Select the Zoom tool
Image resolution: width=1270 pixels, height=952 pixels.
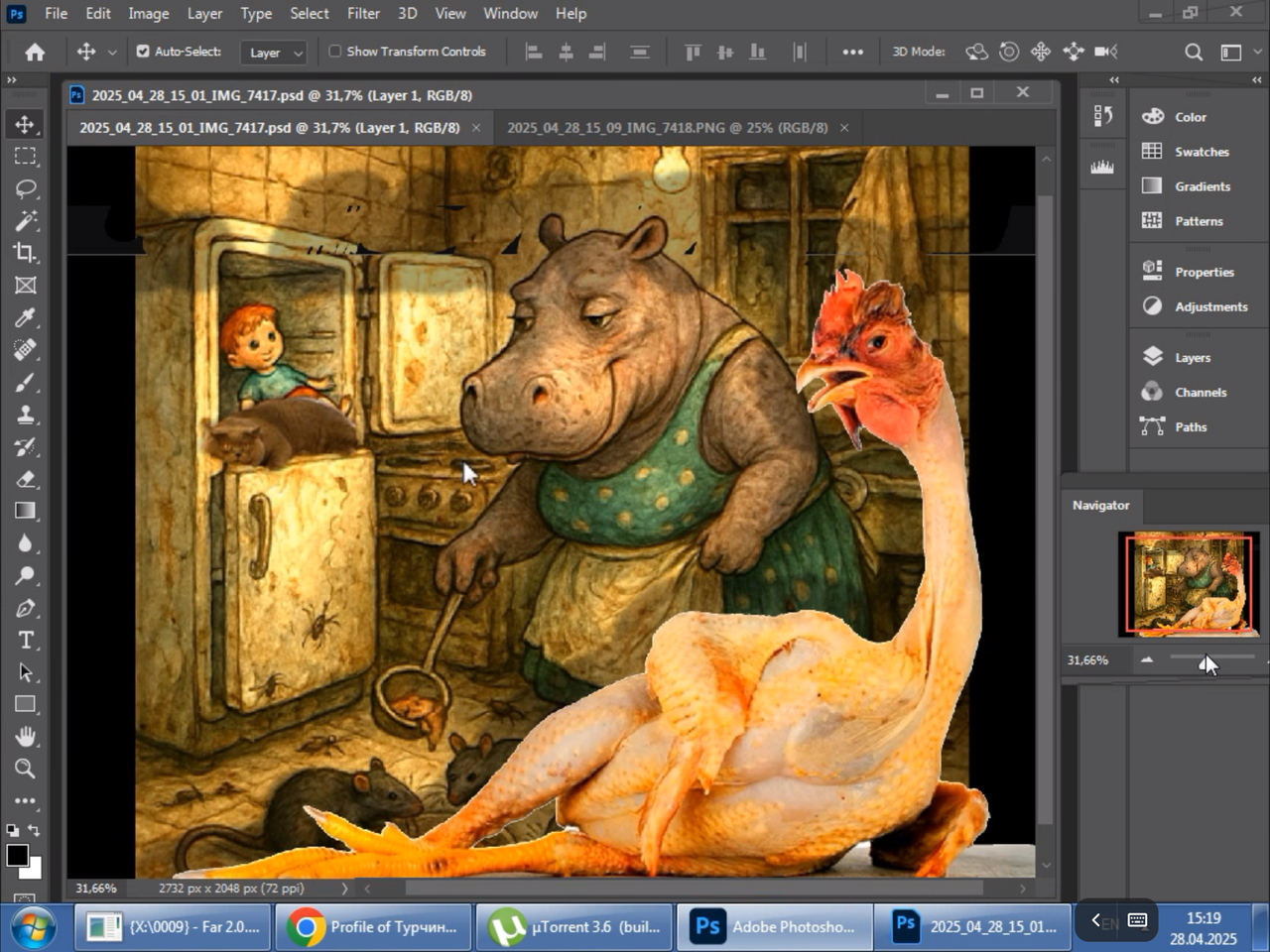tap(25, 769)
